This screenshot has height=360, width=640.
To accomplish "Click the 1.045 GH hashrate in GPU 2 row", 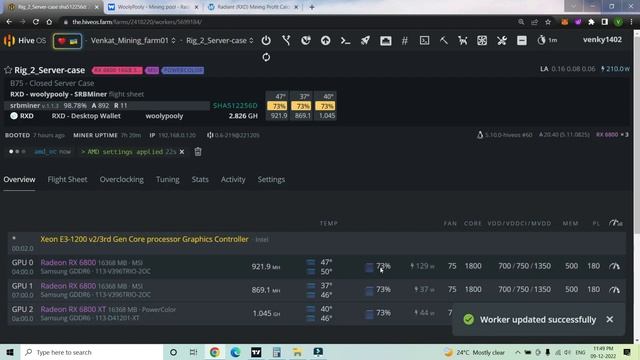I will click(x=266, y=313).
